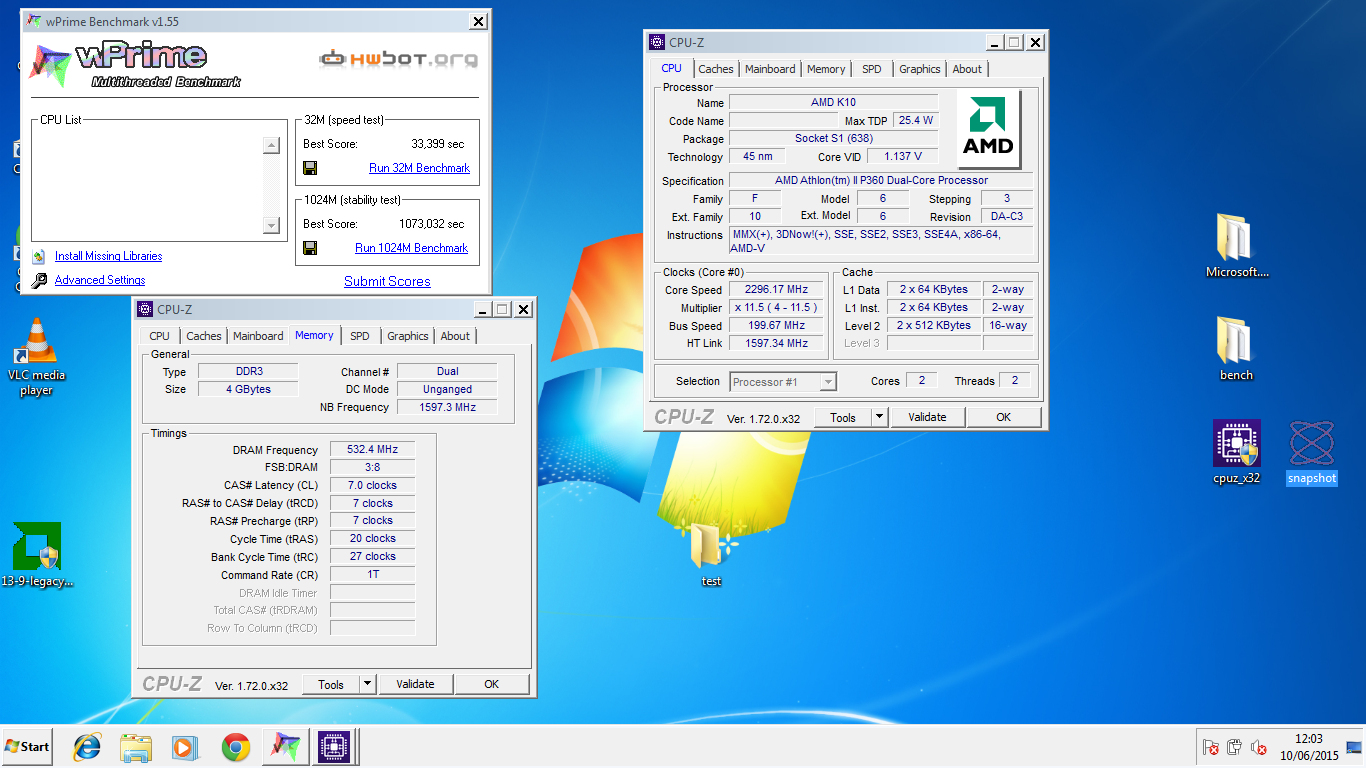Screen dimensions: 1366x768
Task: Click the Show desktop button by the clock
Action: point(1354,747)
